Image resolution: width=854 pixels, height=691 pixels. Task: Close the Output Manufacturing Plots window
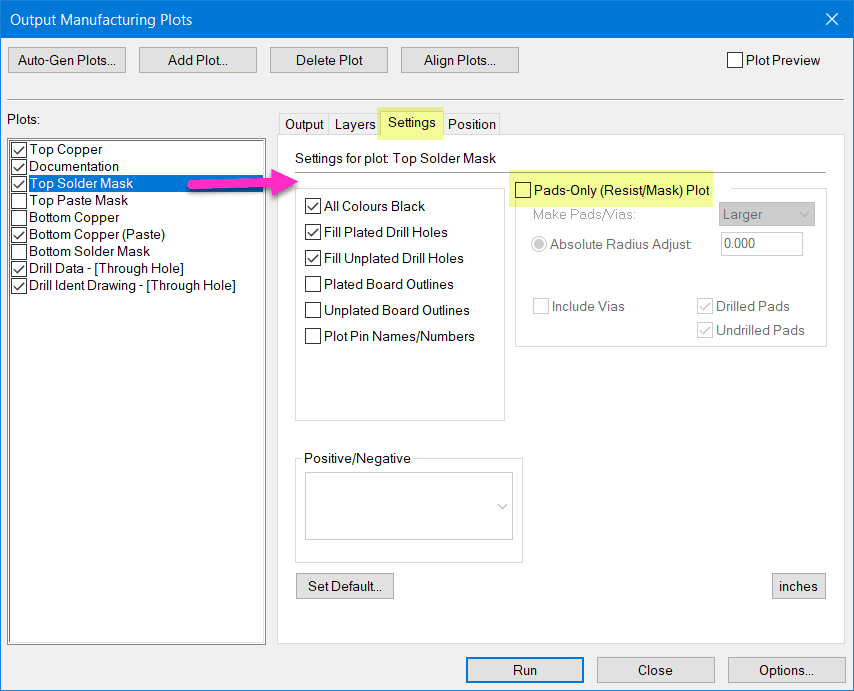[832, 19]
